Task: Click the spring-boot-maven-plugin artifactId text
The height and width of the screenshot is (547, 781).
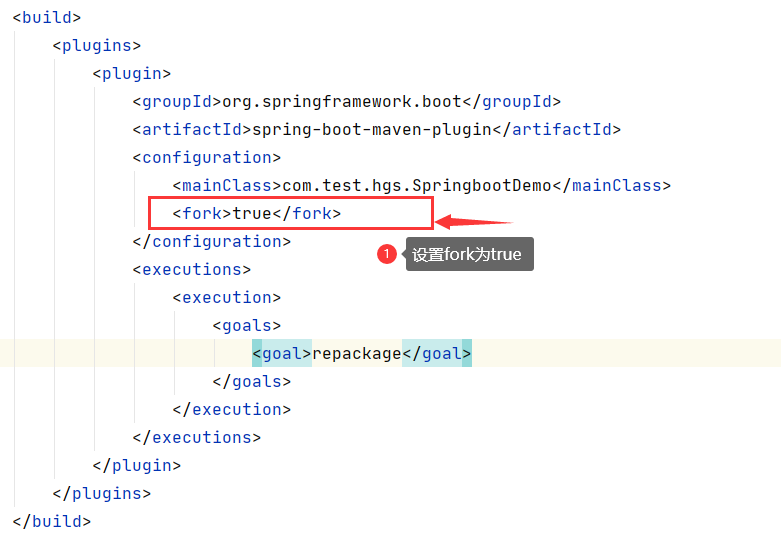Action: pos(372,129)
